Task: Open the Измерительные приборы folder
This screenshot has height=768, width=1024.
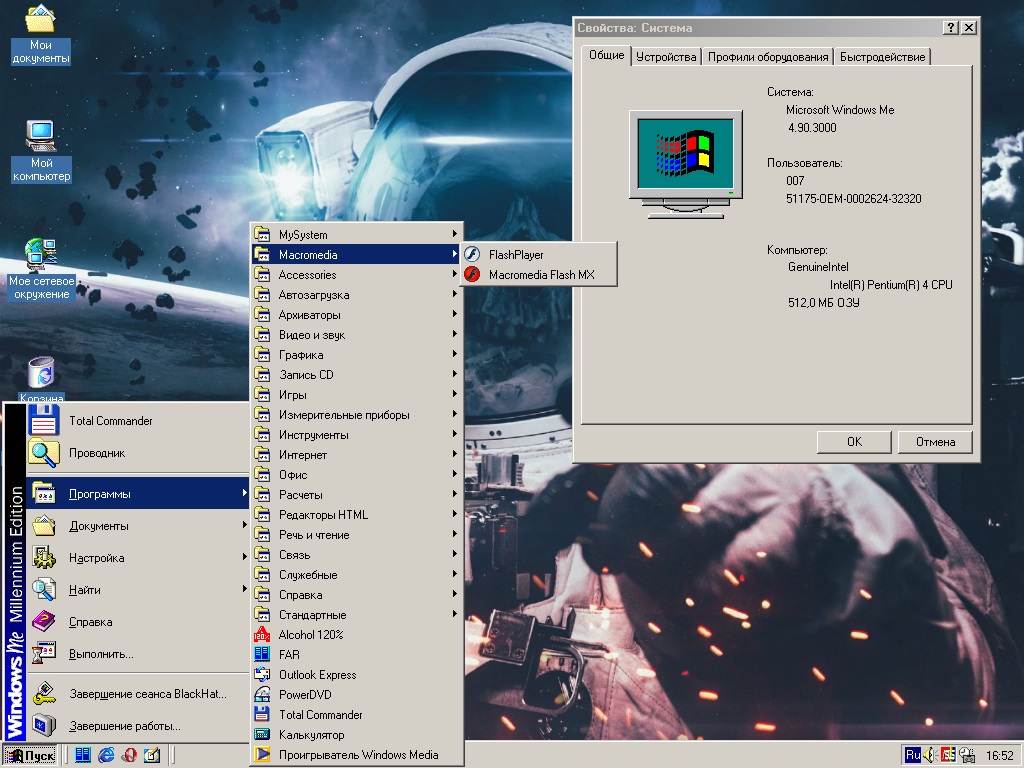Action: (x=357, y=415)
